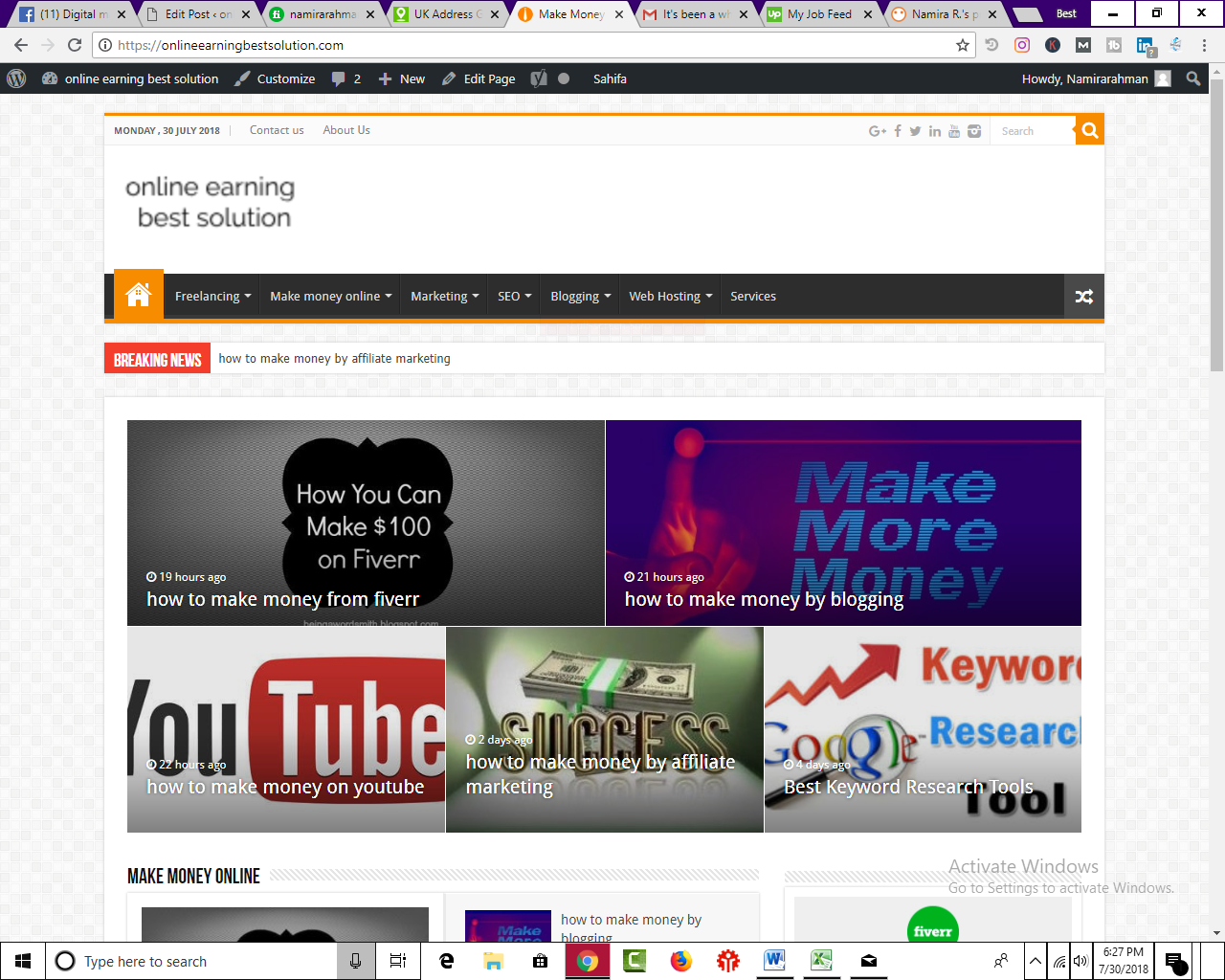This screenshot has height=980, width=1225.
Task: Click the Instagram icon in the header
Action: (x=973, y=130)
